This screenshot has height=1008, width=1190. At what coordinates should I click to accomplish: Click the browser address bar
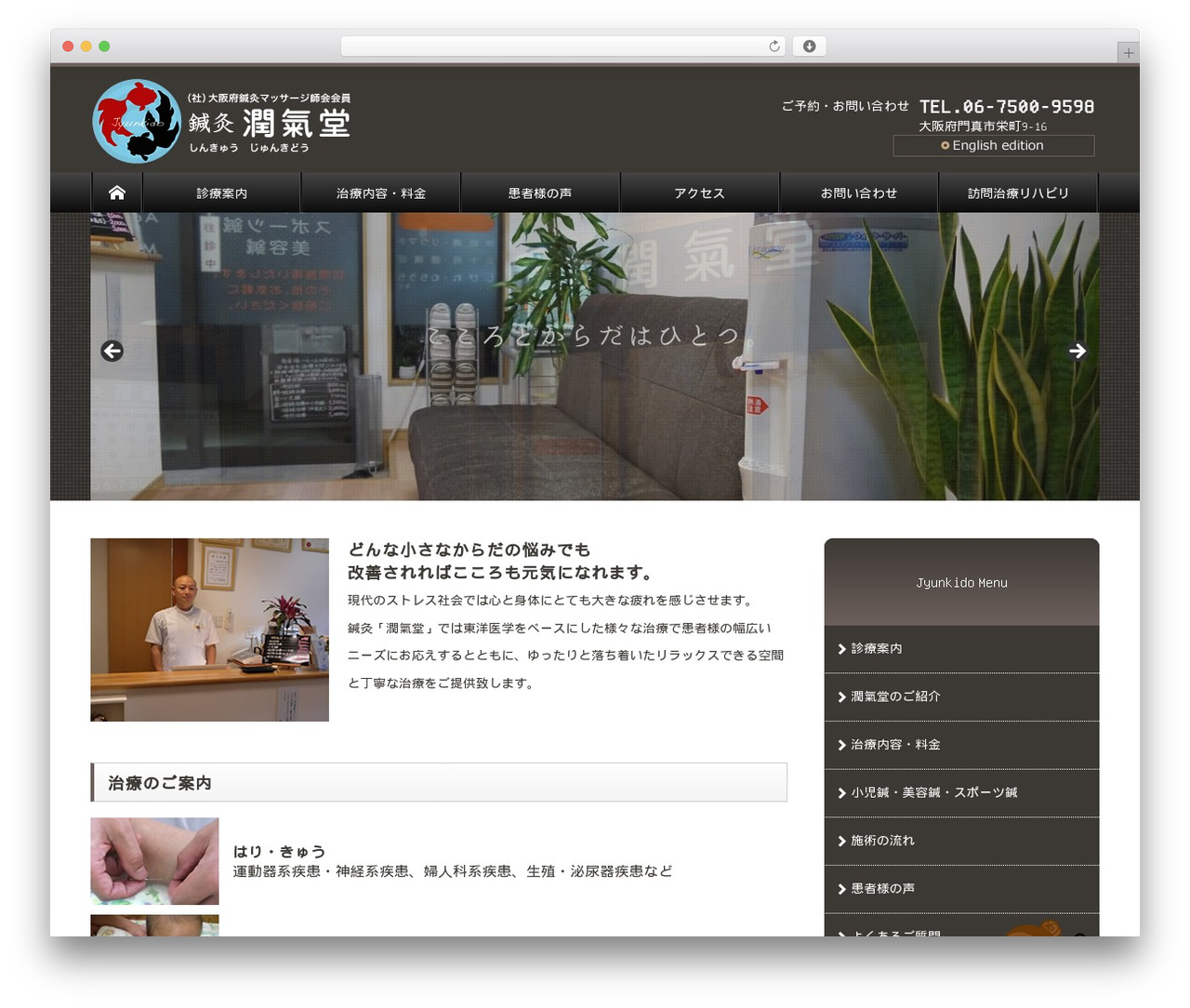[563, 46]
